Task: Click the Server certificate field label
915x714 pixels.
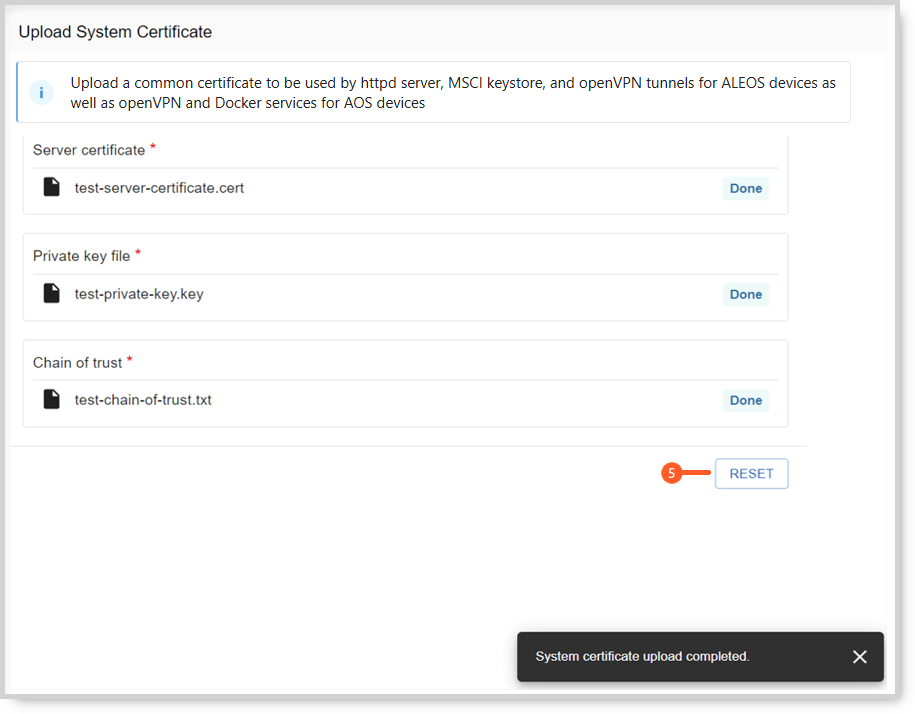Action: pyautogui.click(x=89, y=150)
